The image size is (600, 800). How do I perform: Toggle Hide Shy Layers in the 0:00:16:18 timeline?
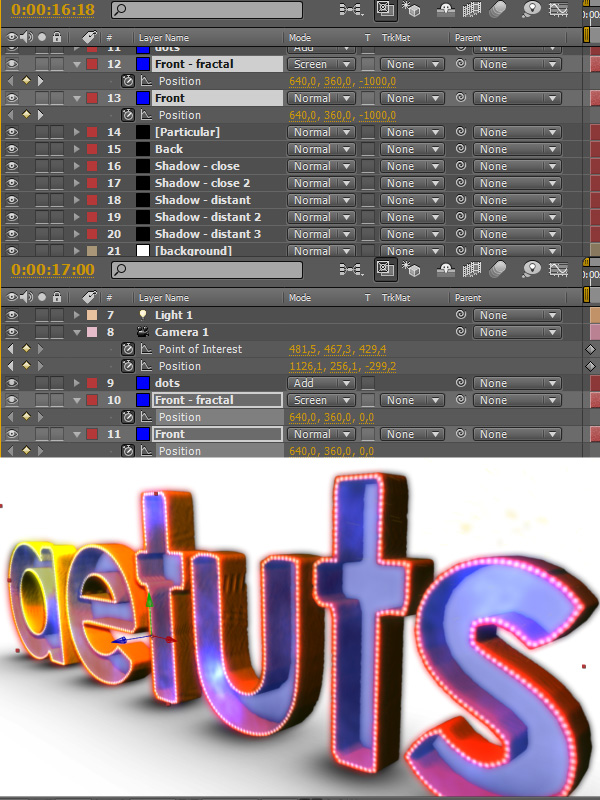(x=446, y=10)
